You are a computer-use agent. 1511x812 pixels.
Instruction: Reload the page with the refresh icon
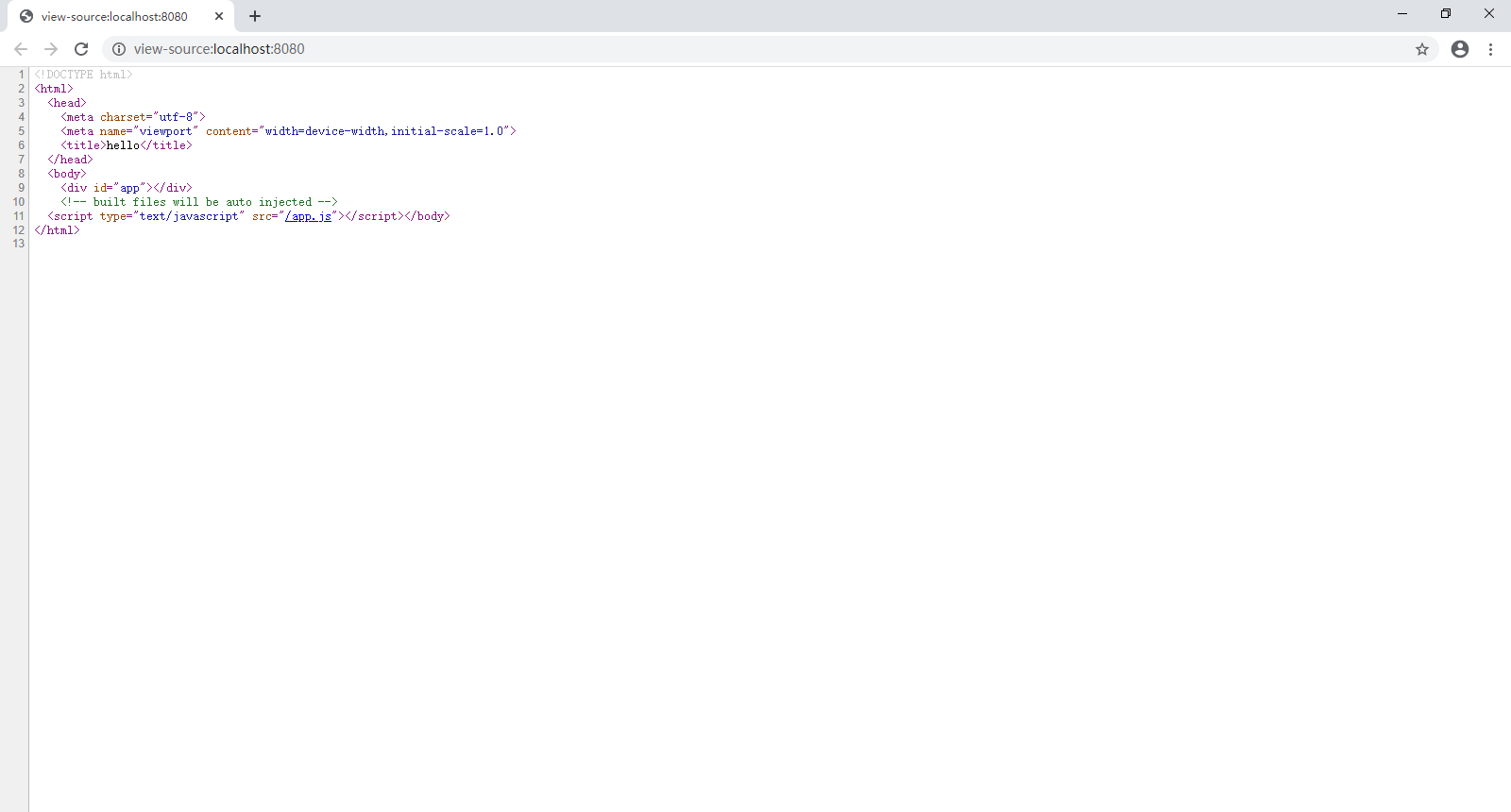pos(81,49)
